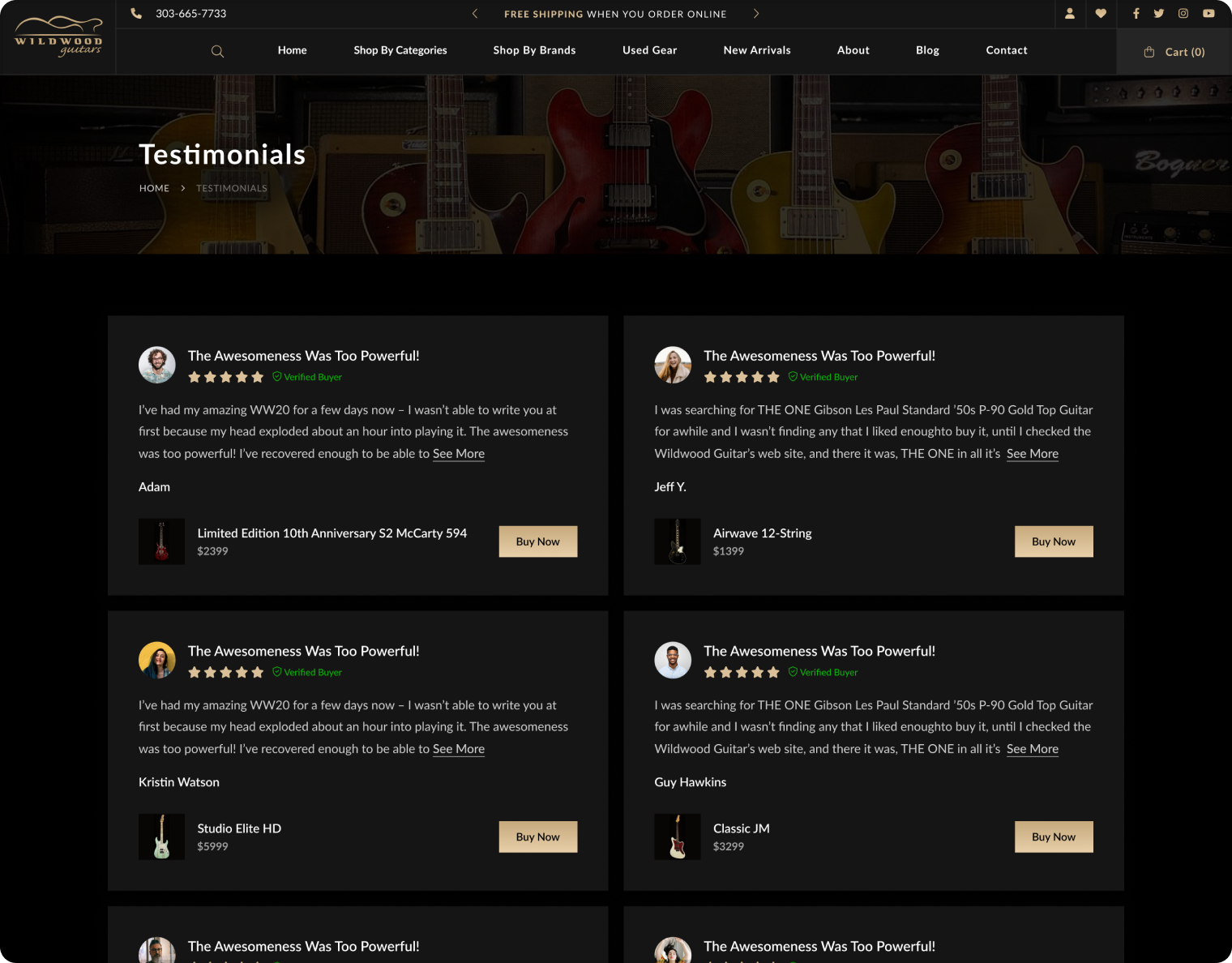
Task: Click Jeff Y.'s avatar photo
Action: [x=673, y=366]
